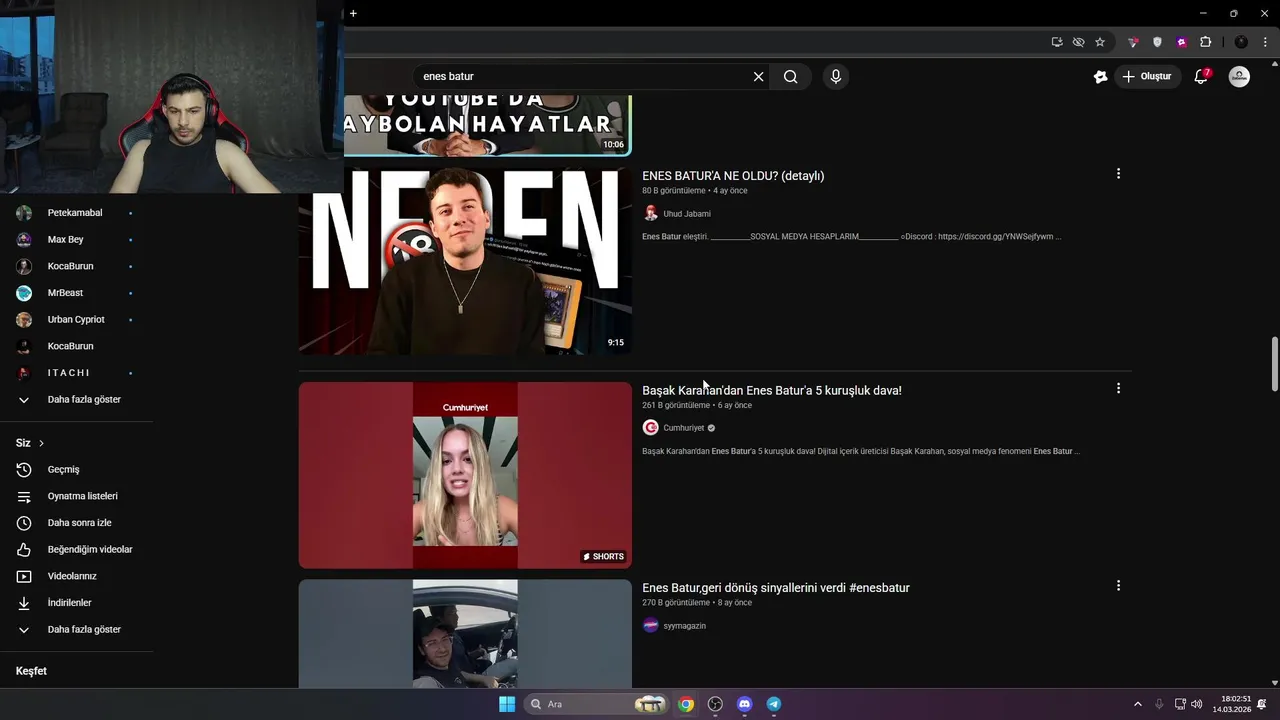Click the Keşfet section heading
The width and height of the screenshot is (1280, 720).
pos(31,671)
